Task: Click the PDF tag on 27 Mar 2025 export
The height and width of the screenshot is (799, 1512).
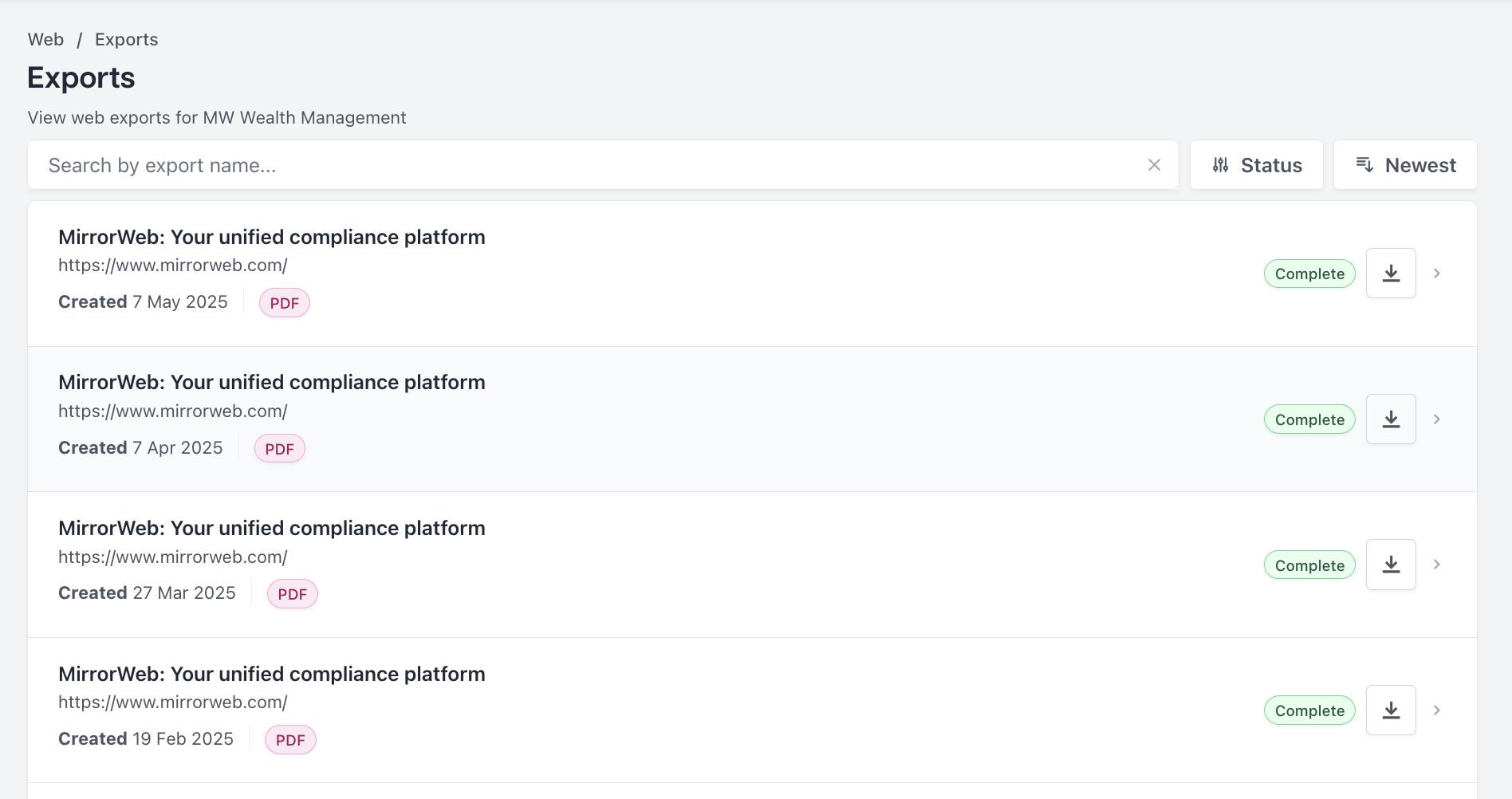Action: coord(293,594)
